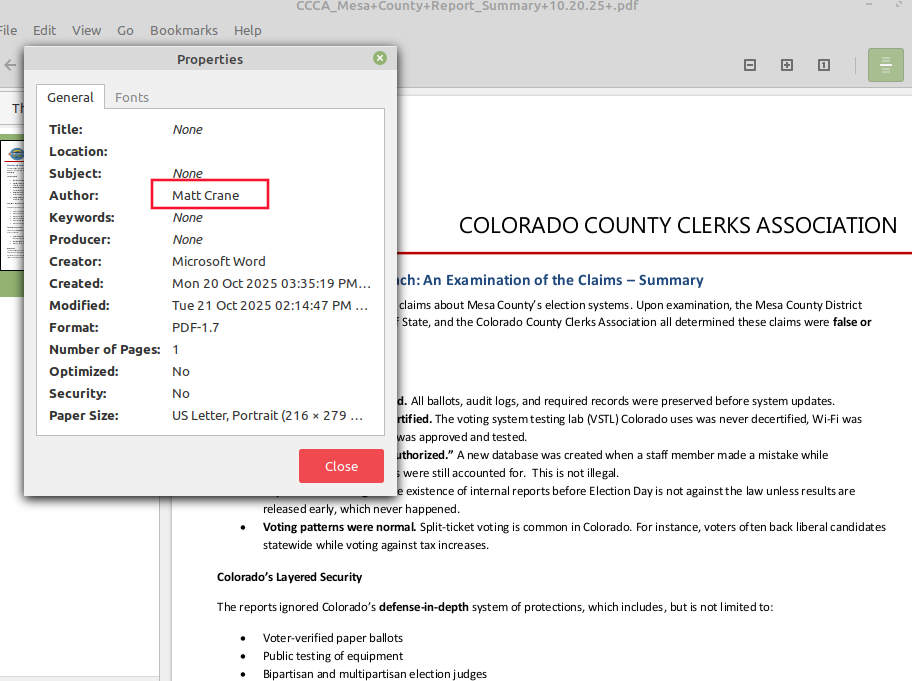Open the Go menu
The image size is (912, 681).
click(125, 30)
